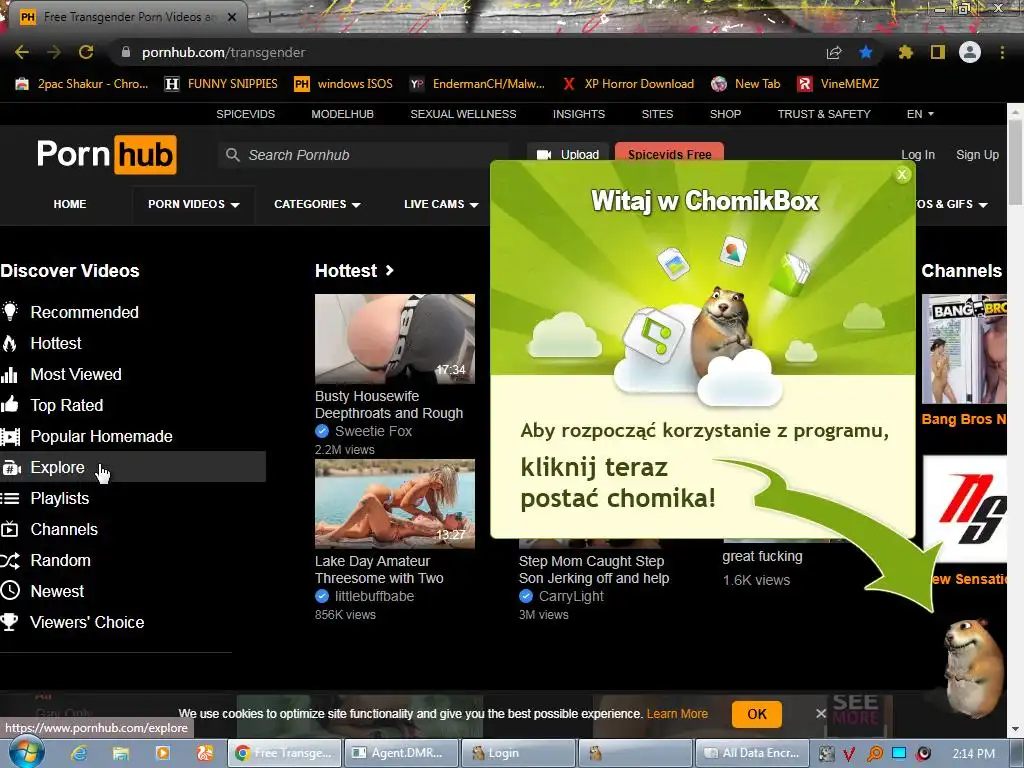The image size is (1024, 768).
Task: Select the HOME navigation tab
Action: coord(70,204)
